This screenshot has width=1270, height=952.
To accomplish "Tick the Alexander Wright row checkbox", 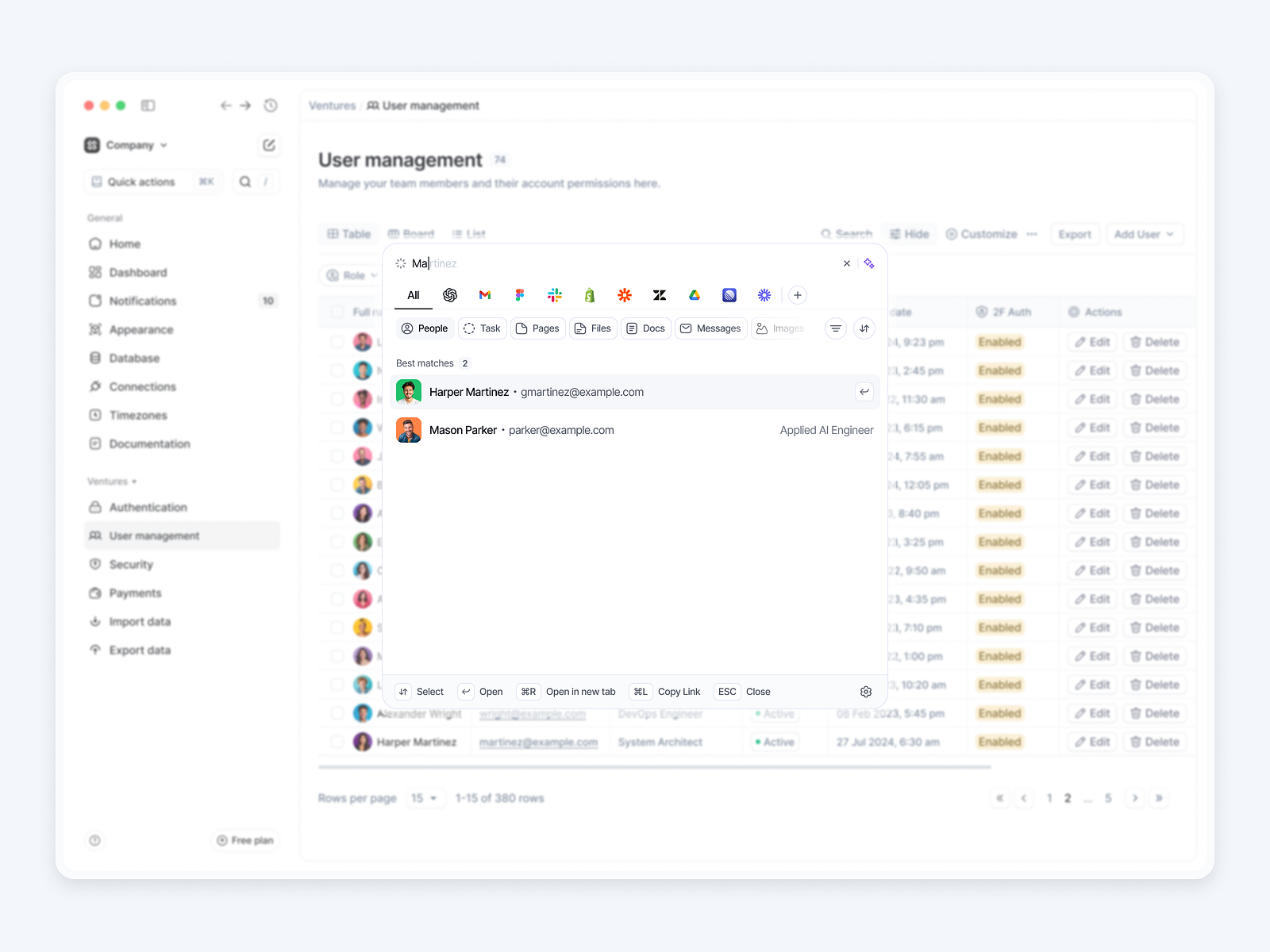I will (x=337, y=713).
